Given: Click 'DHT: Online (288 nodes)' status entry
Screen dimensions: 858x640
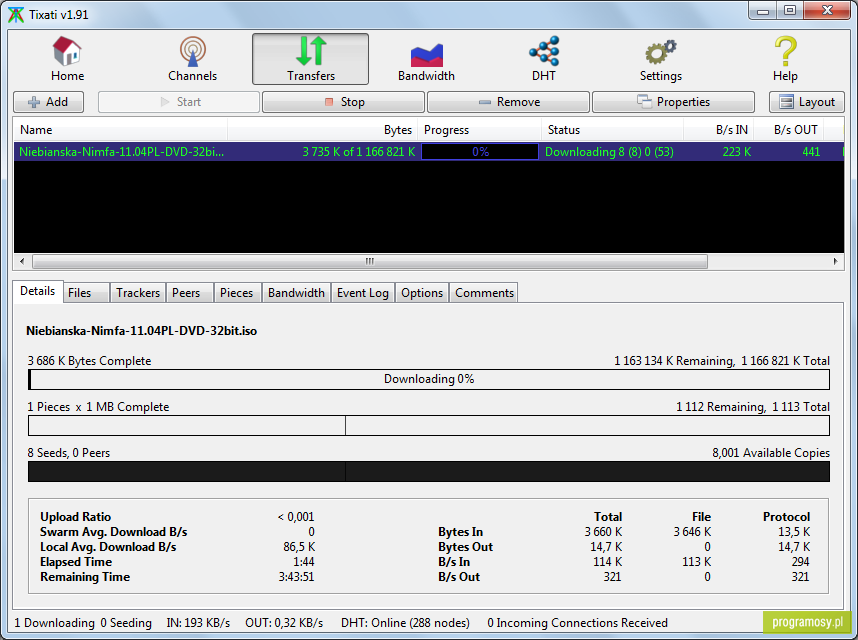Looking at the screenshot, I should (x=405, y=623).
